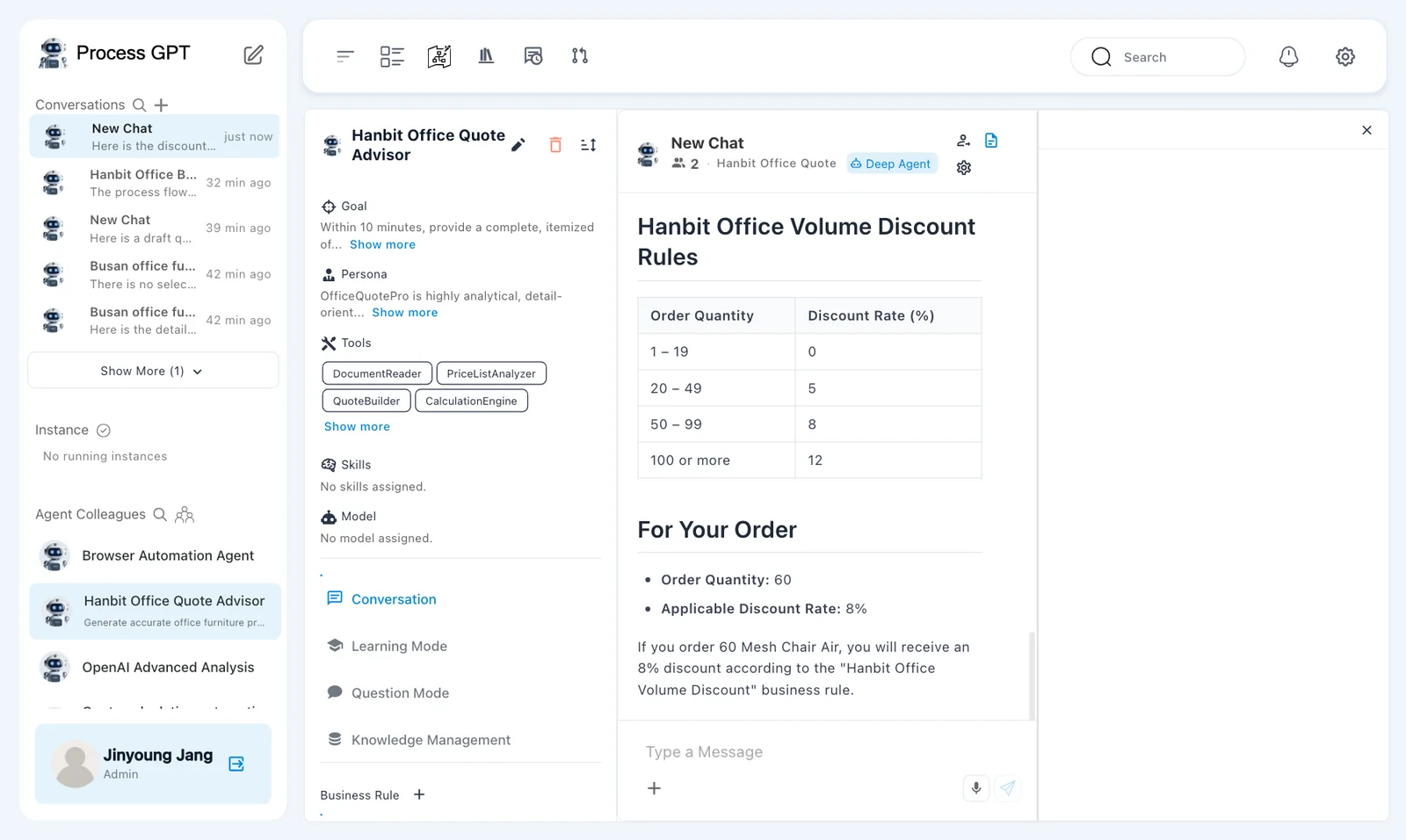Open notifications bell
The width and height of the screenshot is (1406, 840).
pos(1288,57)
